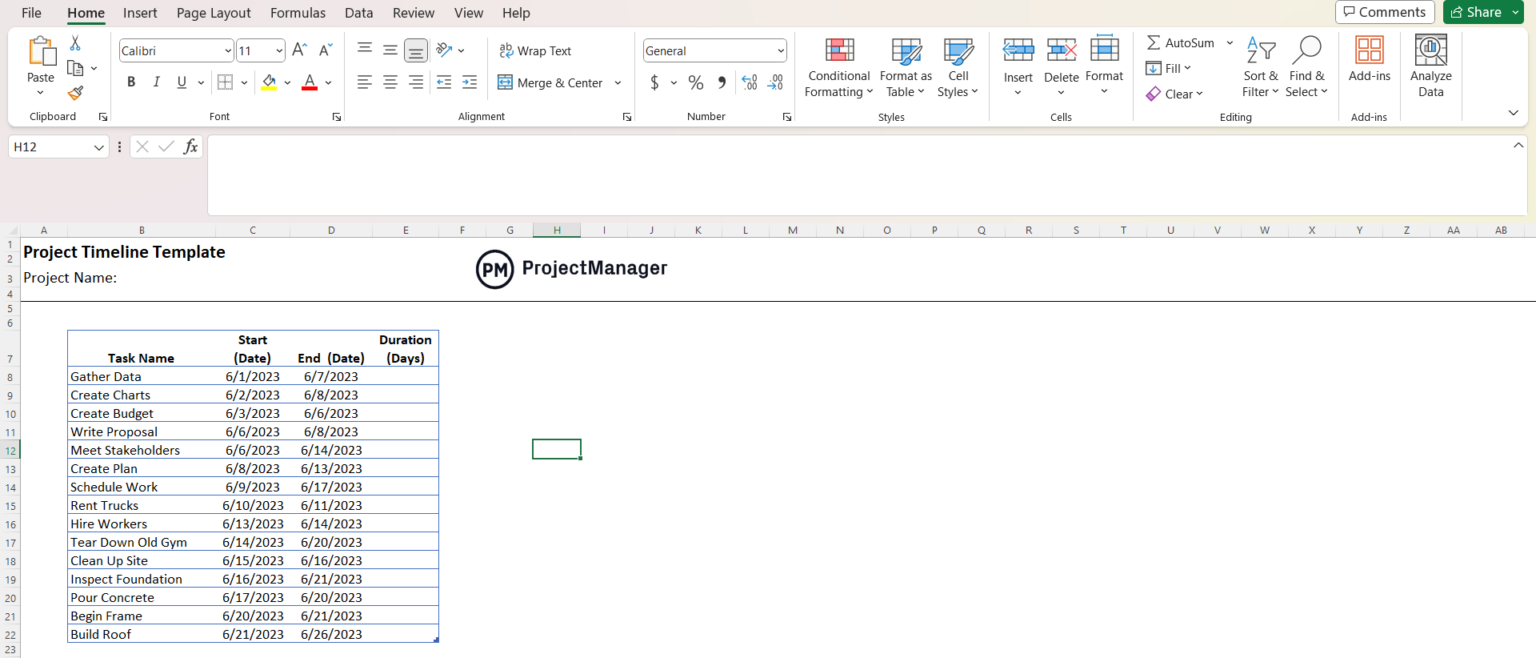Open the Review menu tab

click(413, 13)
